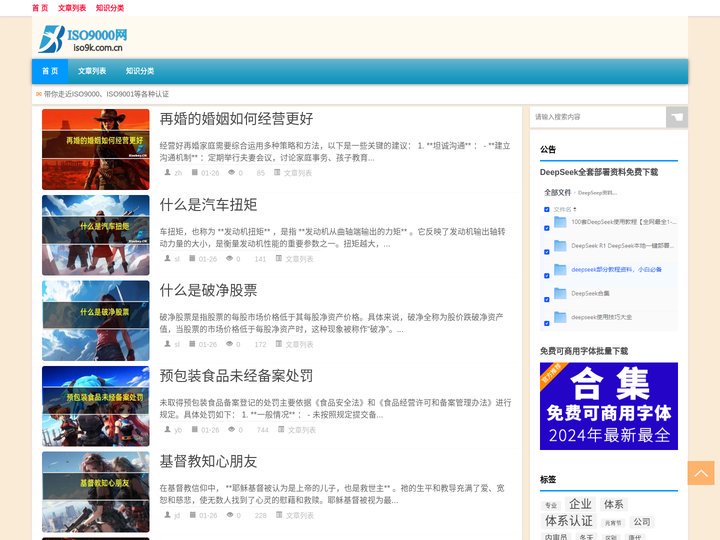Click the 预包装食品未经备案处罚 thumbnail image
Screen dimensions: 720x540
point(96,406)
